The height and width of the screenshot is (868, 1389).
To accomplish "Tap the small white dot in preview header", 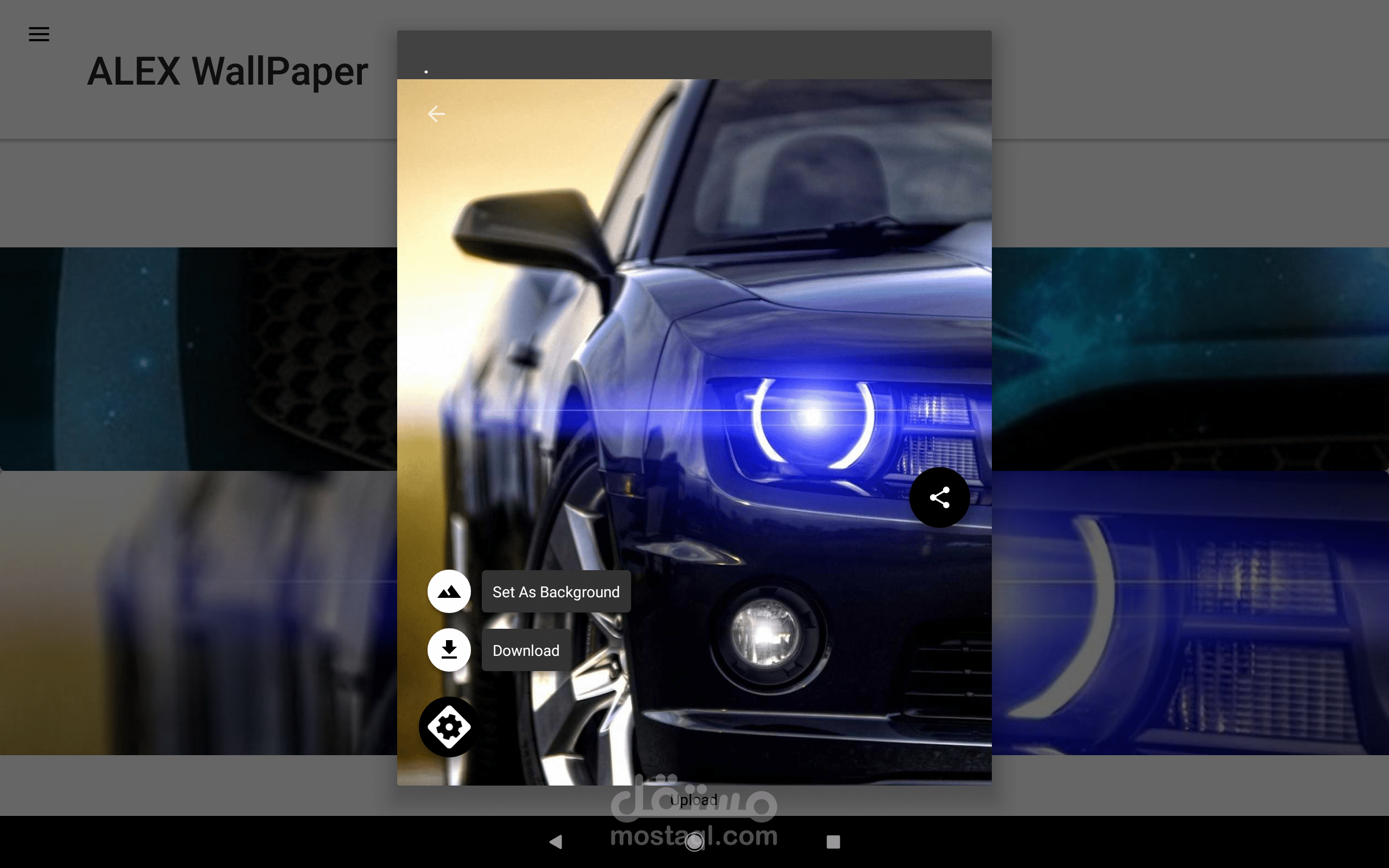I will tap(426, 72).
